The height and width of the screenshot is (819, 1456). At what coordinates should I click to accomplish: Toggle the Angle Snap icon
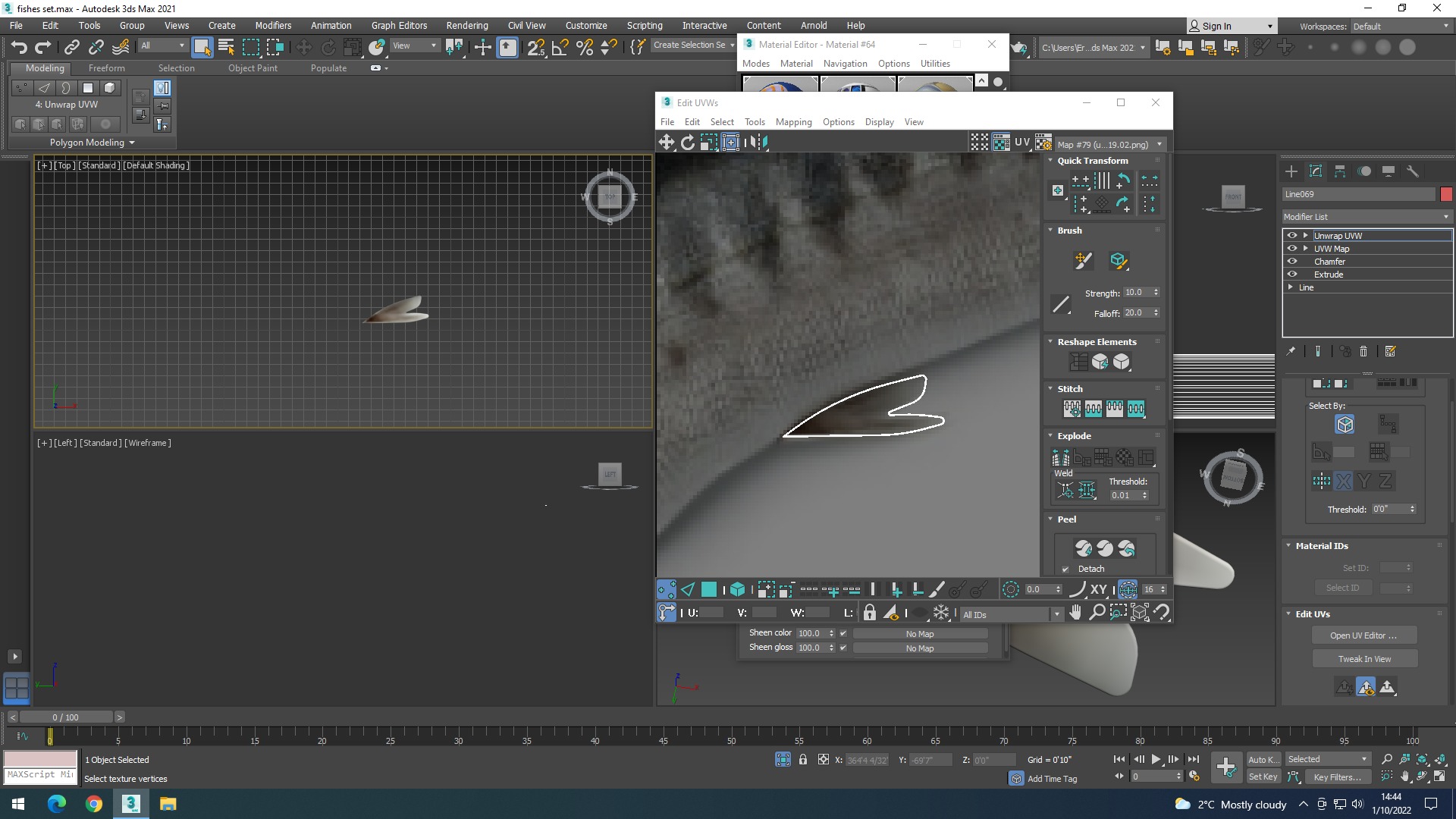pyautogui.click(x=560, y=47)
